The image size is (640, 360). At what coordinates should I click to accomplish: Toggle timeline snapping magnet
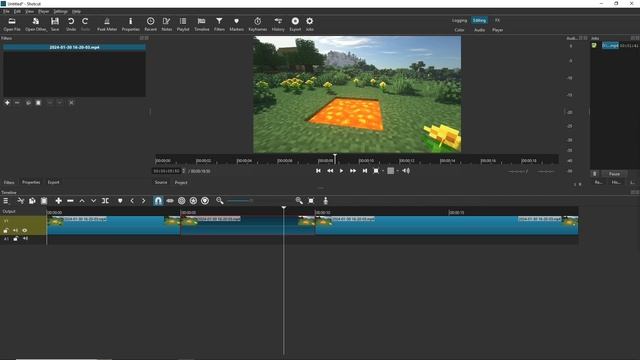tap(158, 201)
